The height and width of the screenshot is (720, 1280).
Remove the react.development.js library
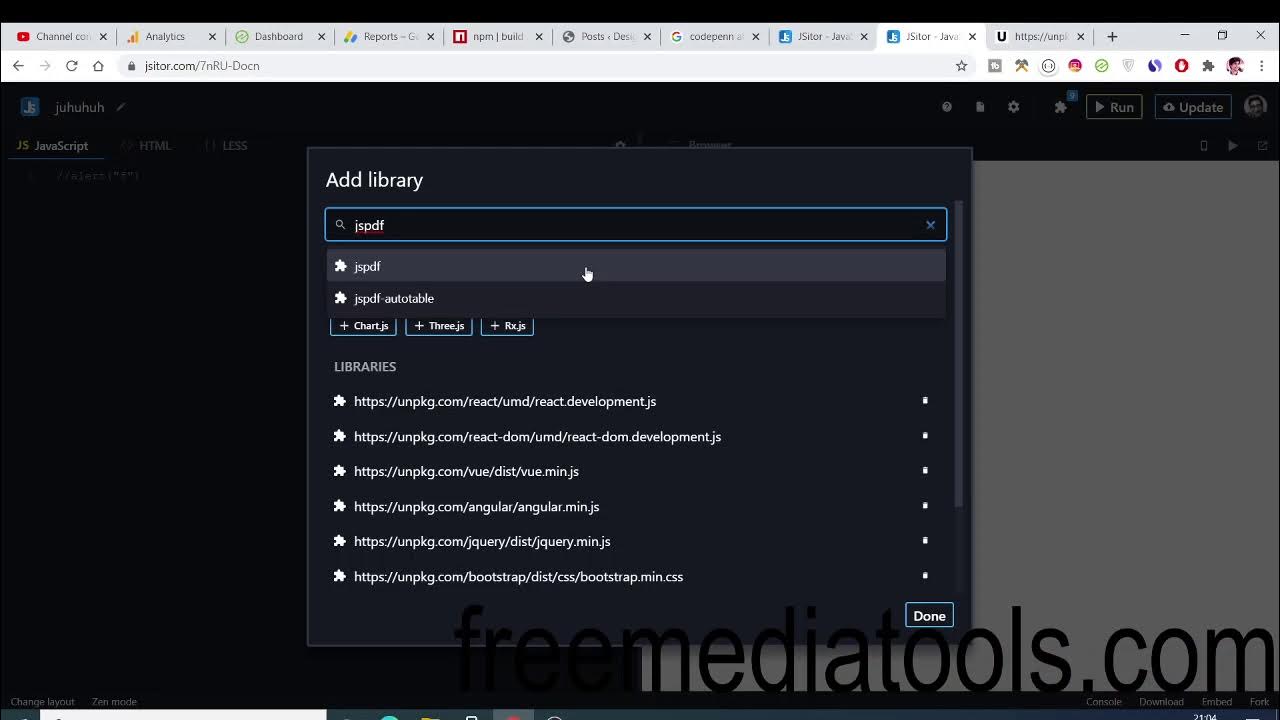(x=925, y=401)
